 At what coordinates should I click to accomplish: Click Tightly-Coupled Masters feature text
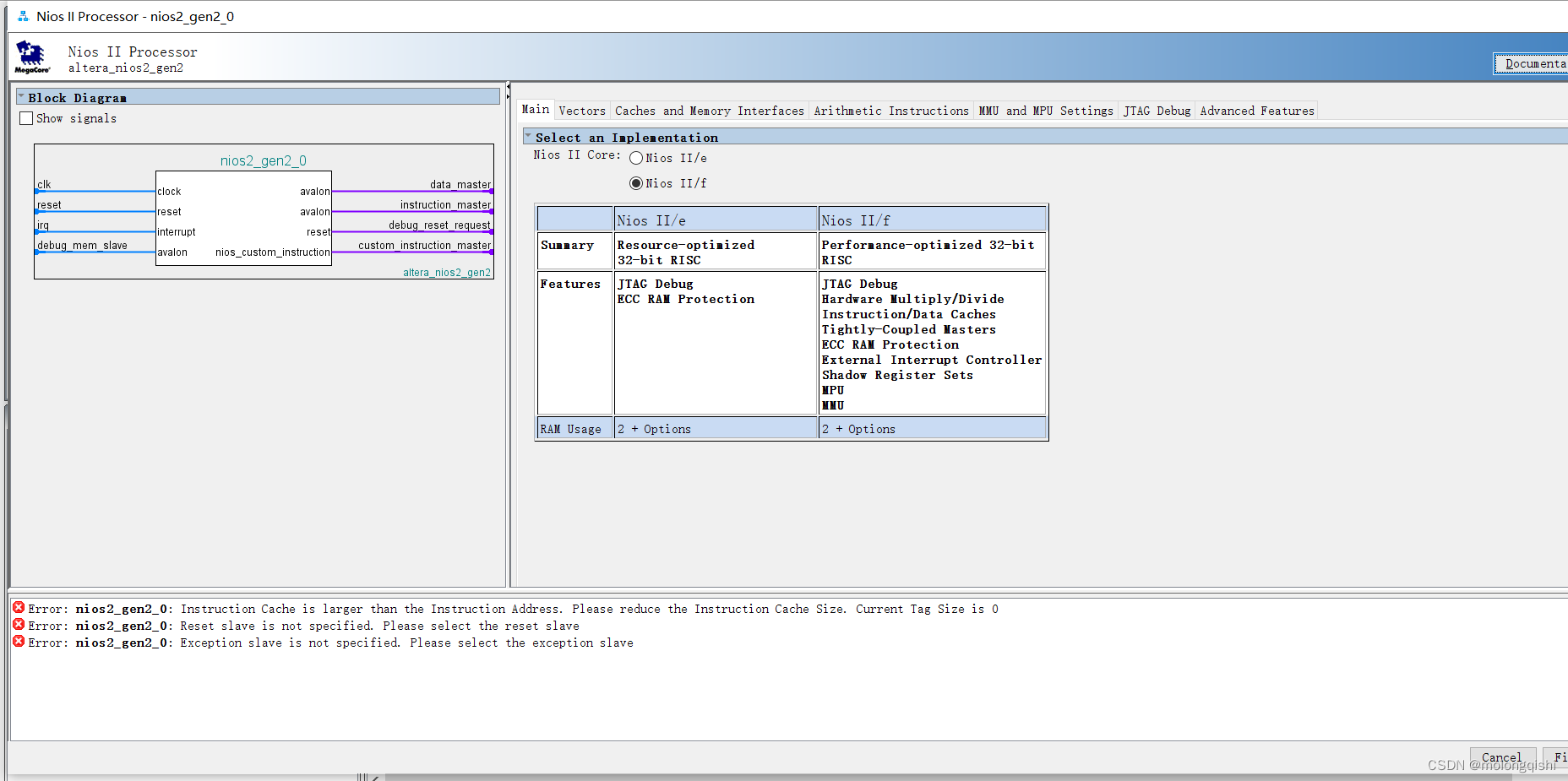pos(909,329)
